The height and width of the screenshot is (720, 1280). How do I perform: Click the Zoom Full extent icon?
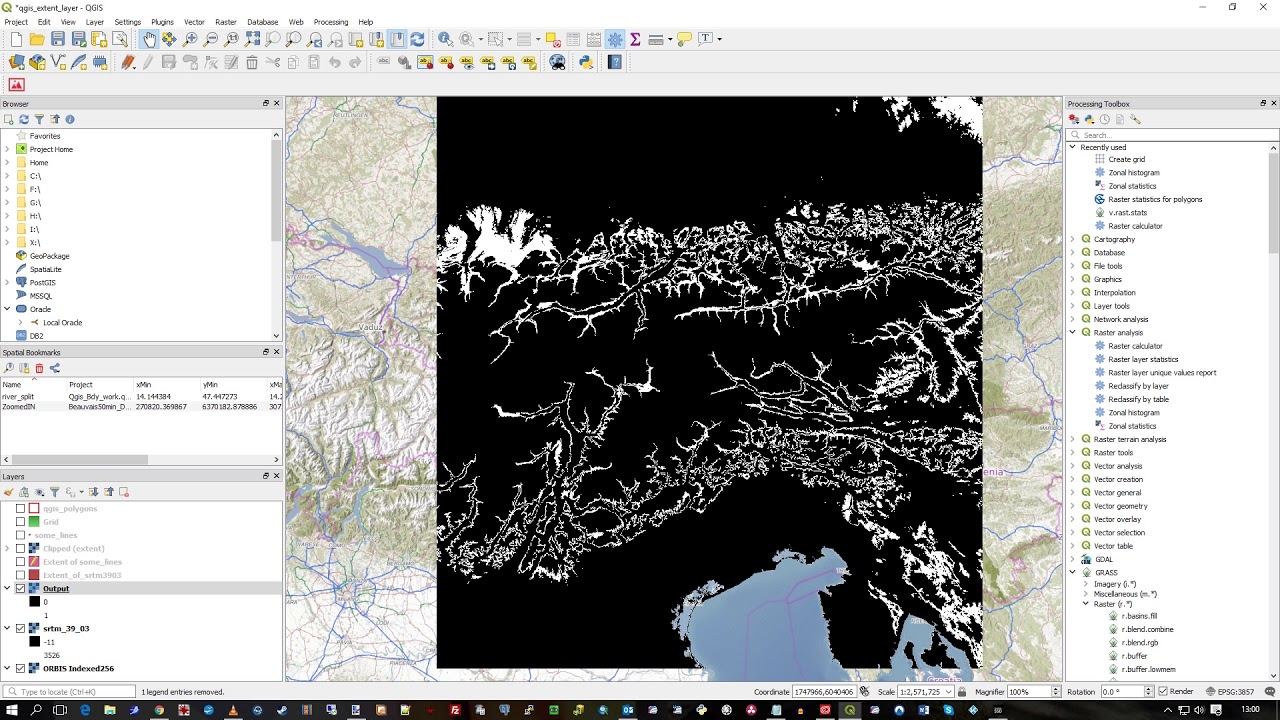click(x=253, y=39)
